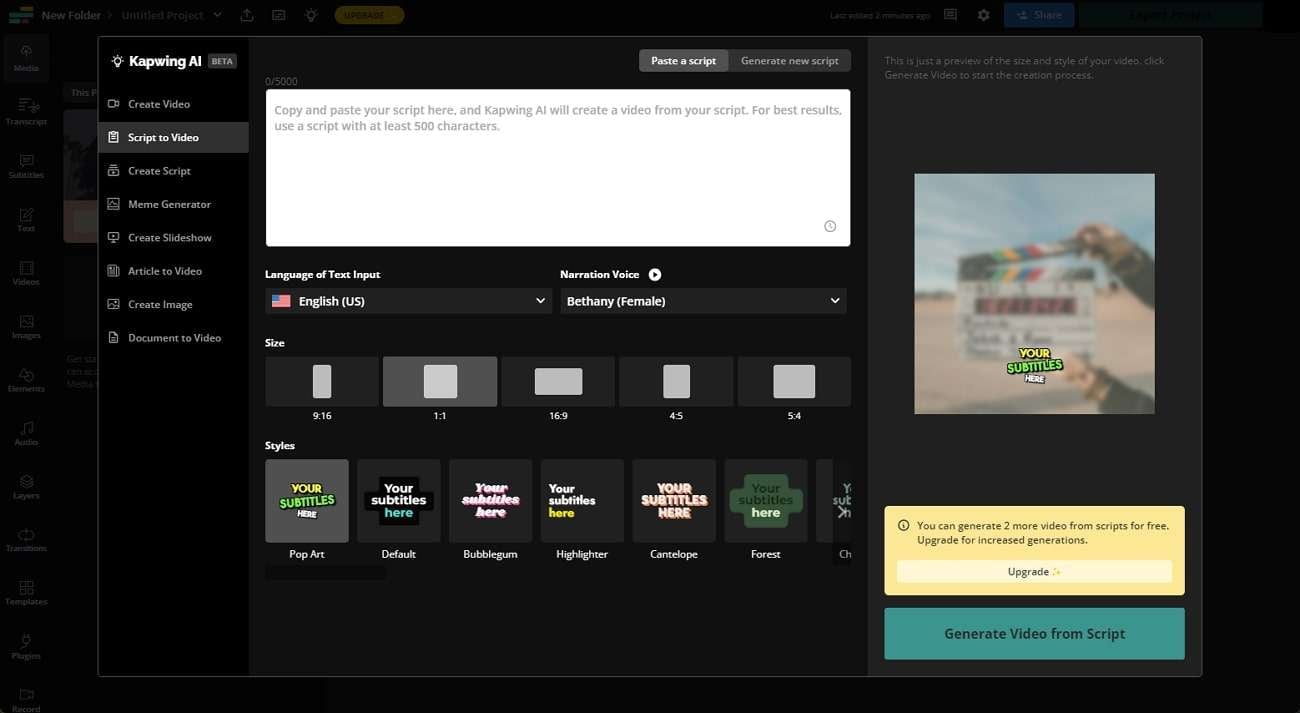Image resolution: width=1300 pixels, height=713 pixels.
Task: Click into the script text area
Action: coord(558,168)
